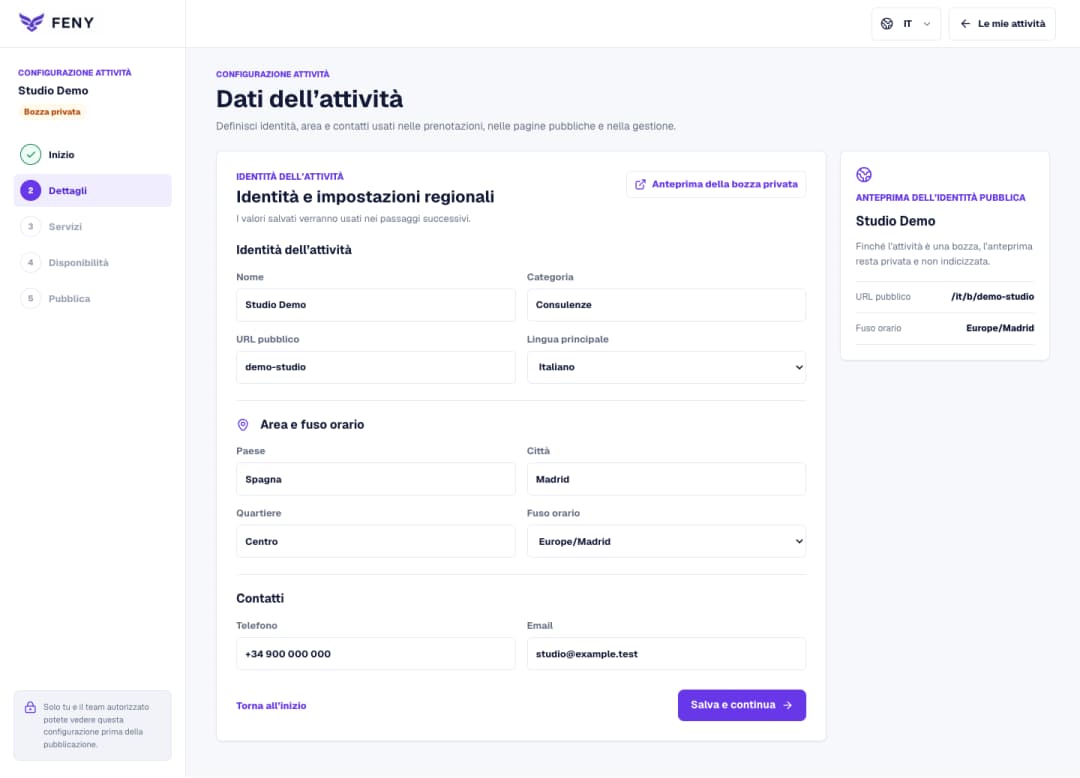Click the green checkmark icon for Inizio
1080x778 pixels.
30,154
